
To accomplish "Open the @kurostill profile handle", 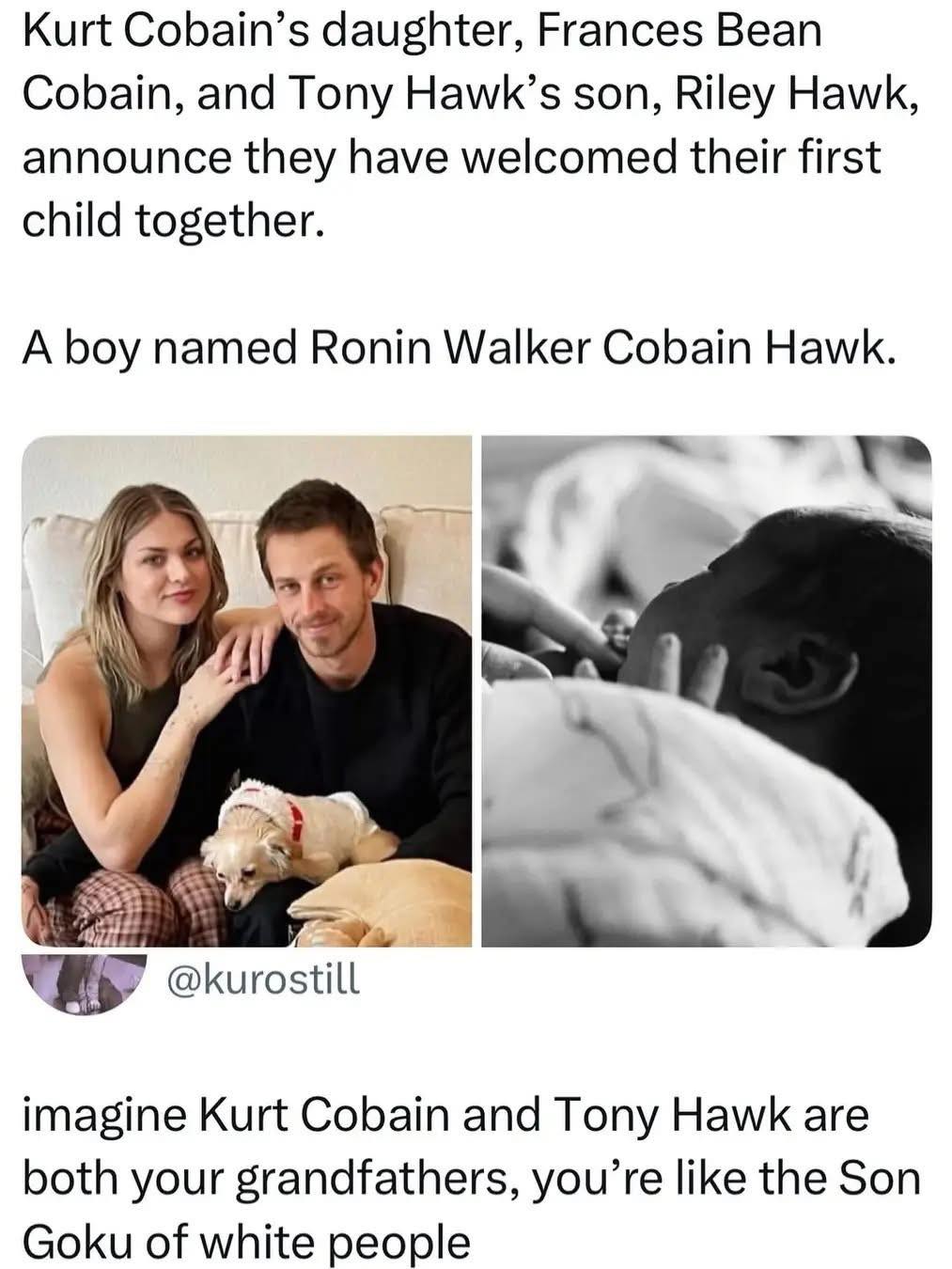I will [262, 979].
